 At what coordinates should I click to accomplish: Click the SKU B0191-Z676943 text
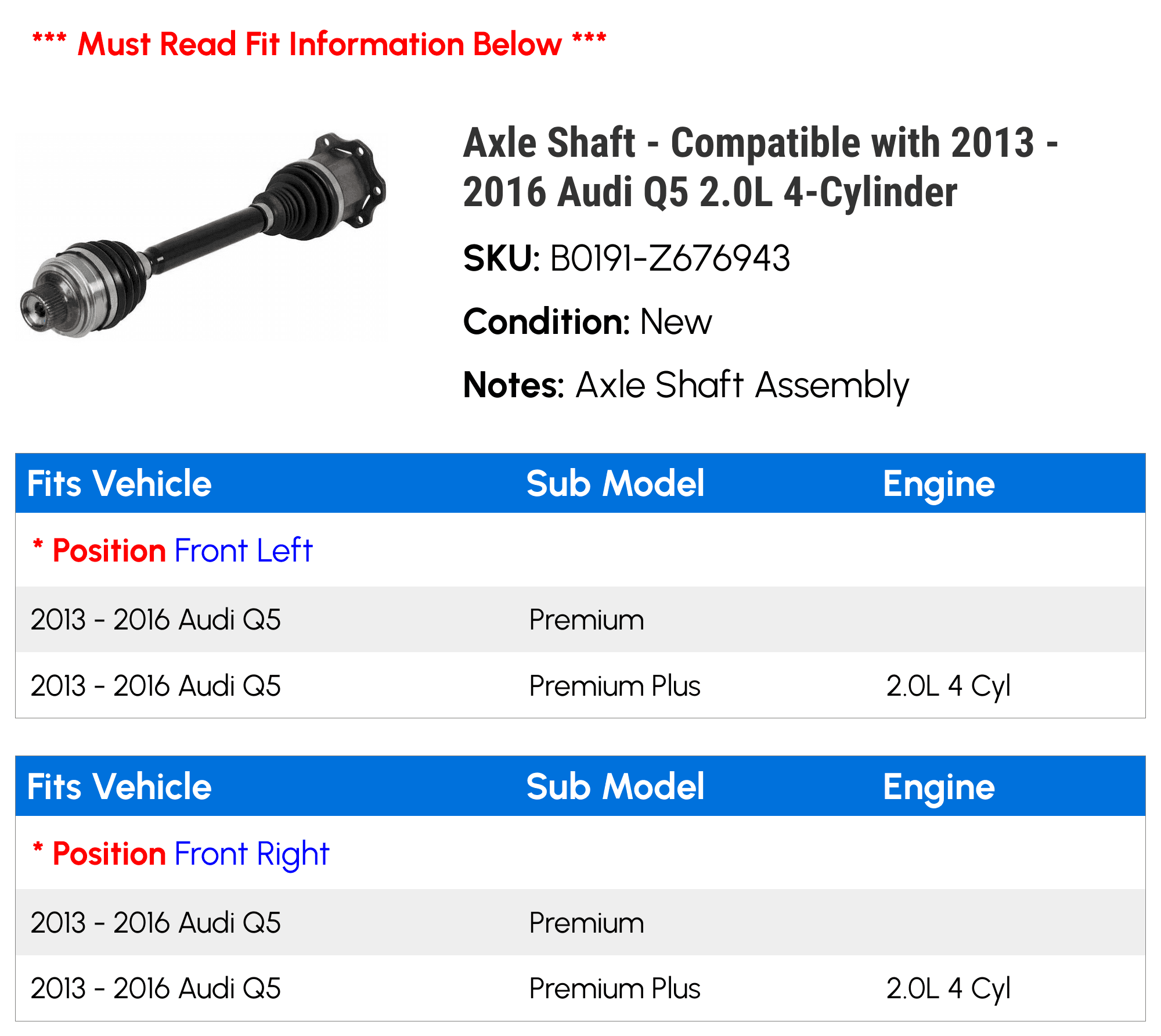tap(626, 258)
